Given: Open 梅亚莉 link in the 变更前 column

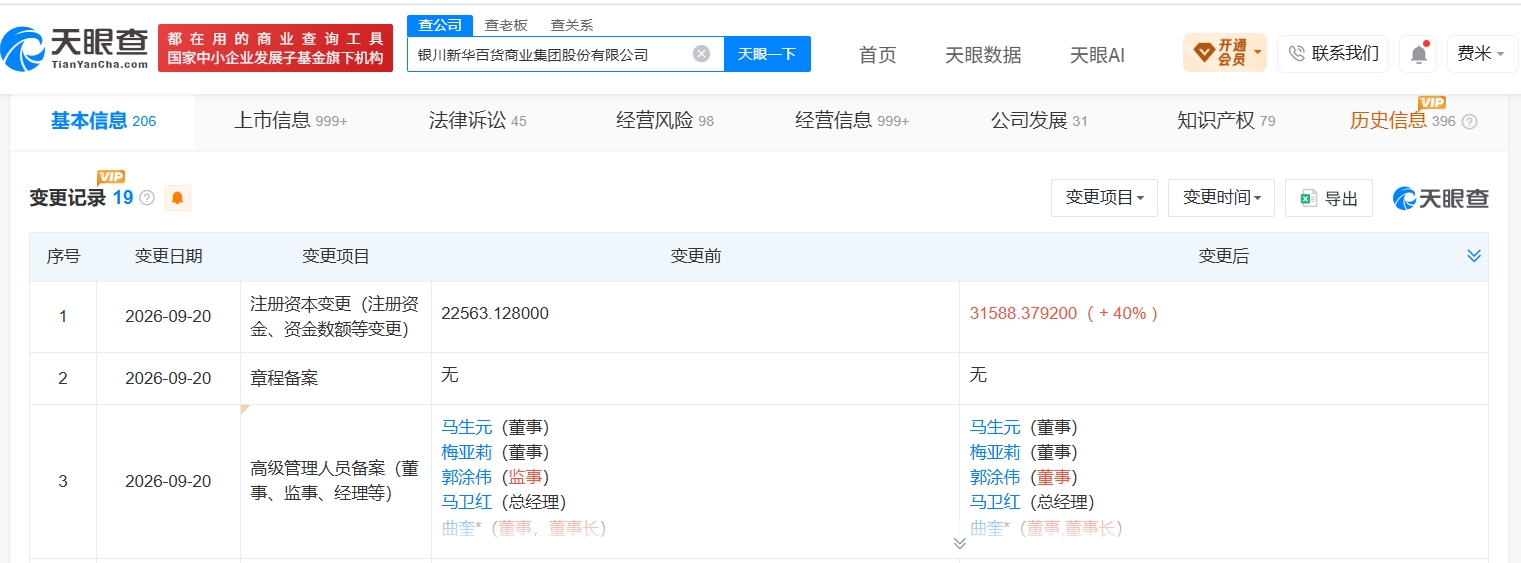Looking at the screenshot, I should (466, 452).
